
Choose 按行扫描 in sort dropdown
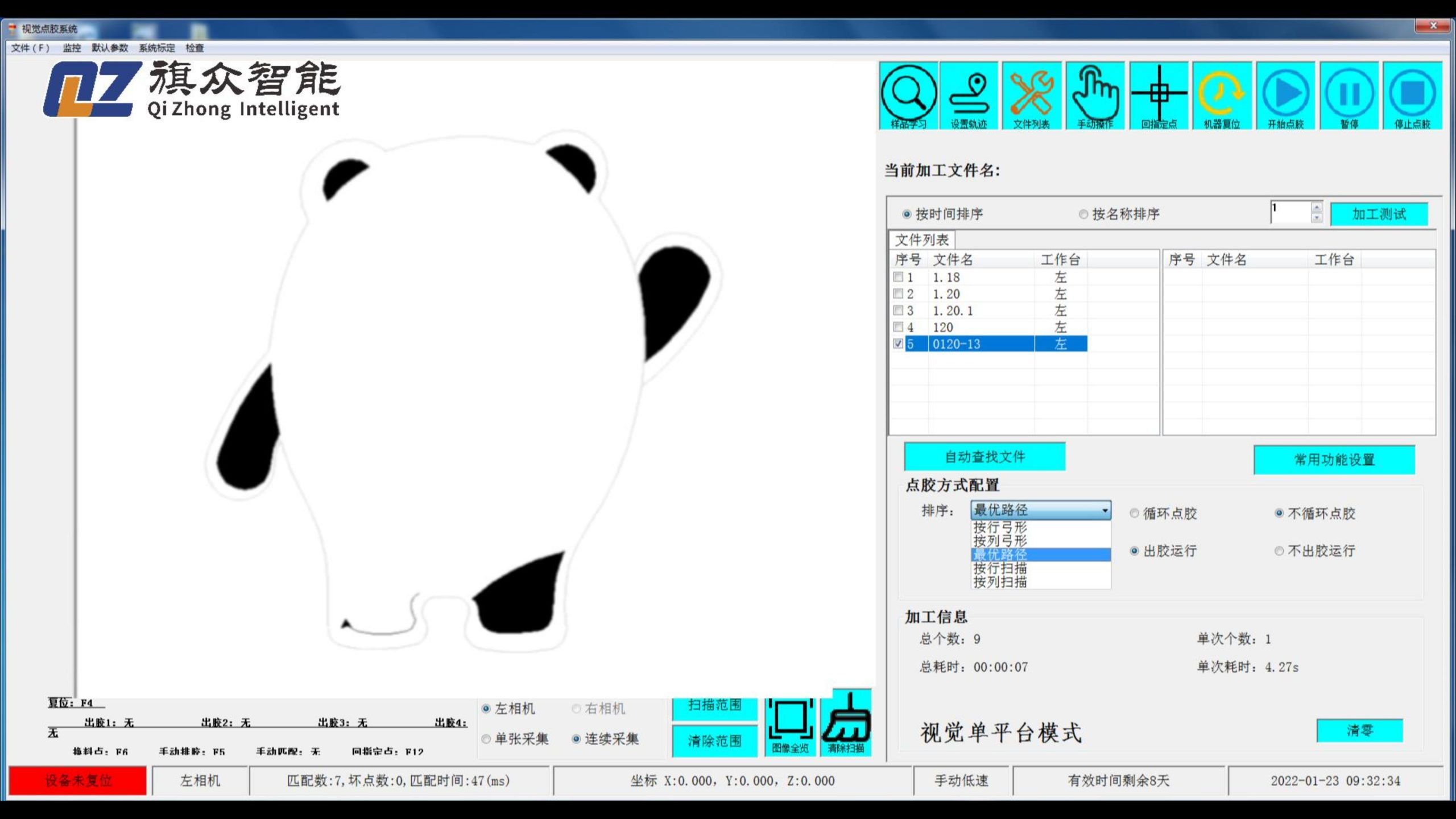click(x=1040, y=568)
